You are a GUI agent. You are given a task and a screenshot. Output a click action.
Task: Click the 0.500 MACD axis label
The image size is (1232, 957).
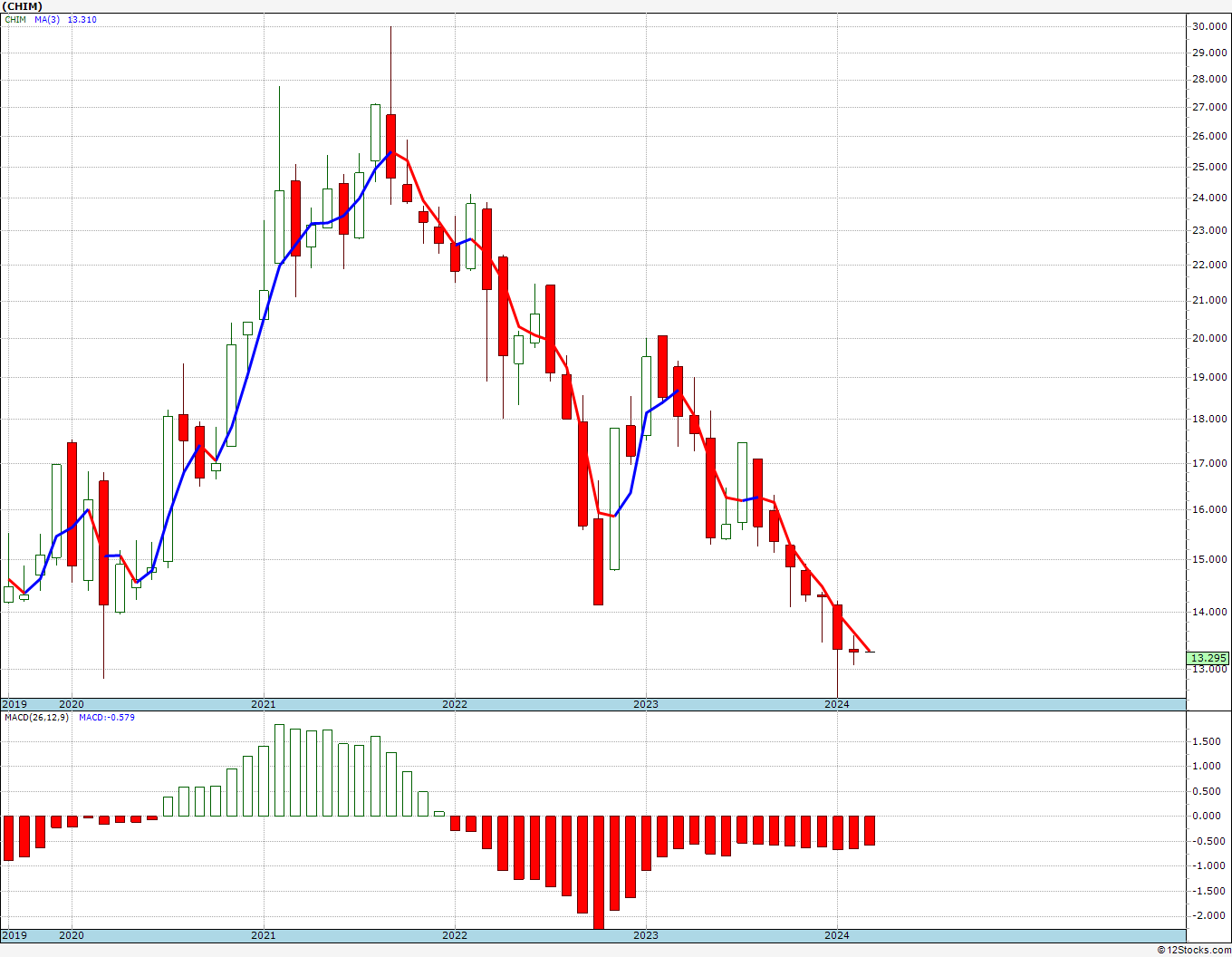(1208, 791)
